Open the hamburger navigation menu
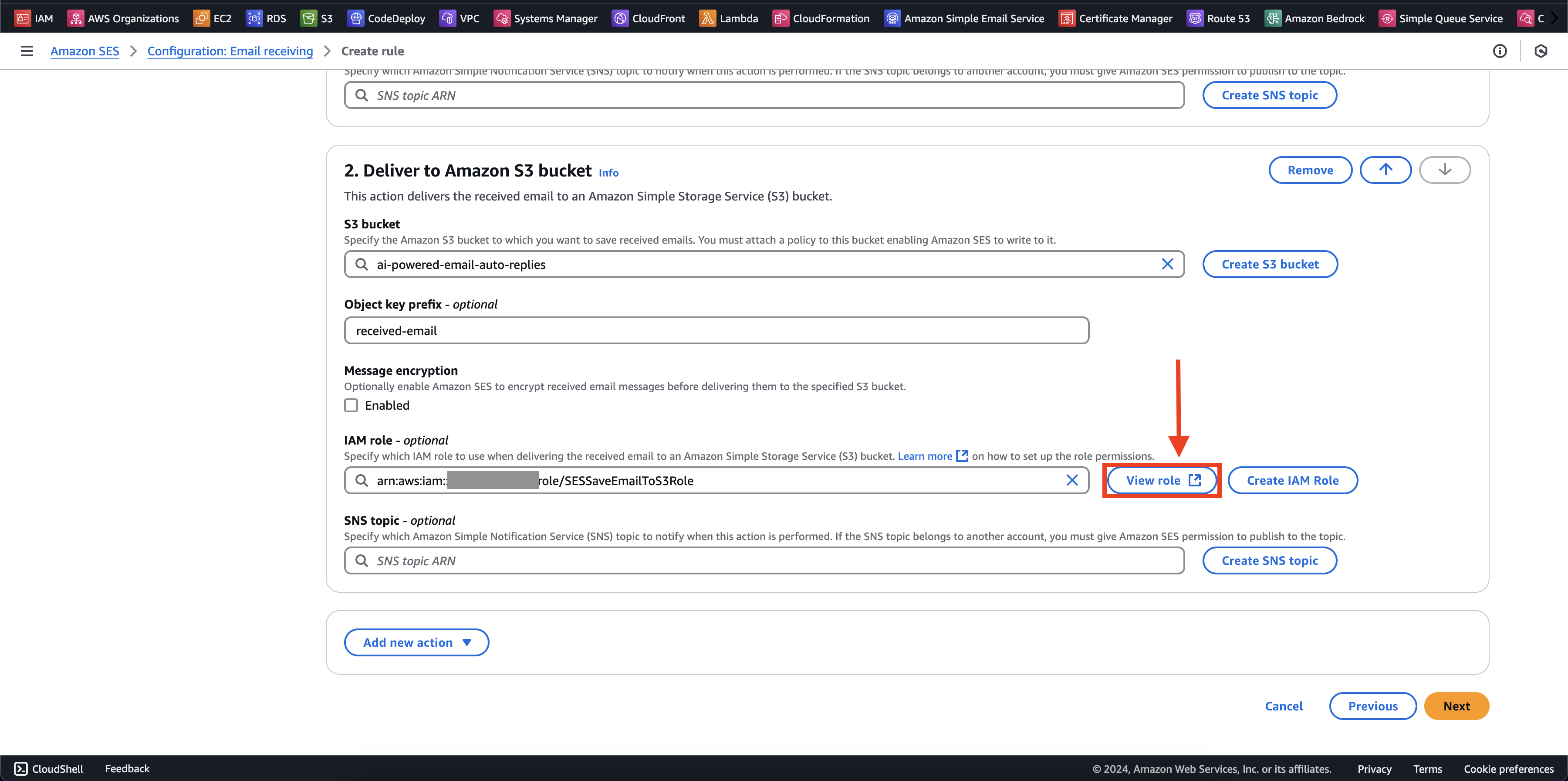The height and width of the screenshot is (781, 1568). pyautogui.click(x=27, y=51)
